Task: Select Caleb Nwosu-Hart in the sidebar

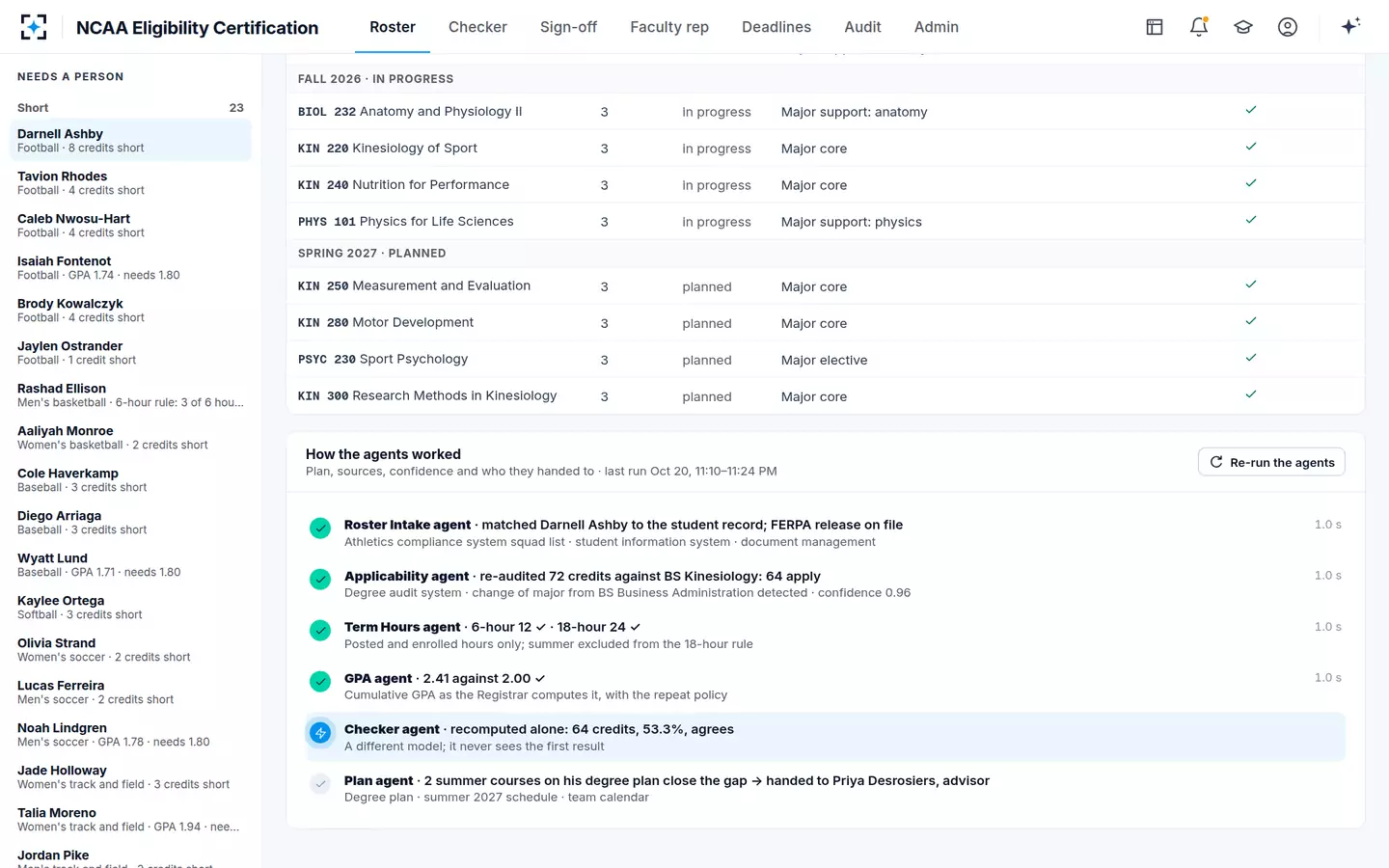Action: [130, 225]
